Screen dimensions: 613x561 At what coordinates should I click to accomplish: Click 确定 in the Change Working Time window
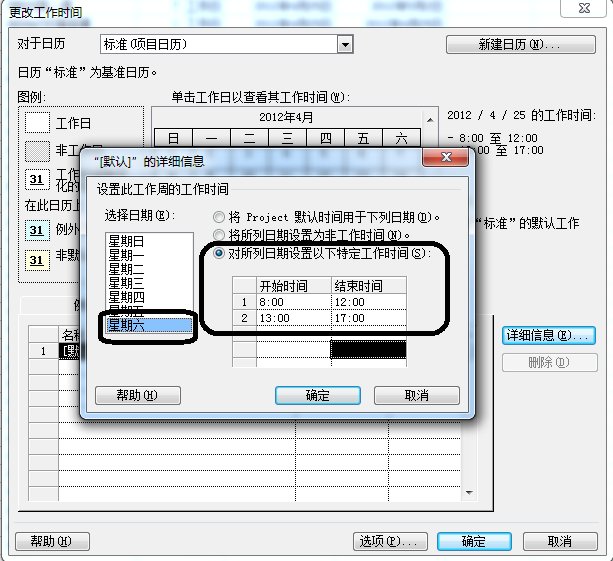click(x=474, y=541)
